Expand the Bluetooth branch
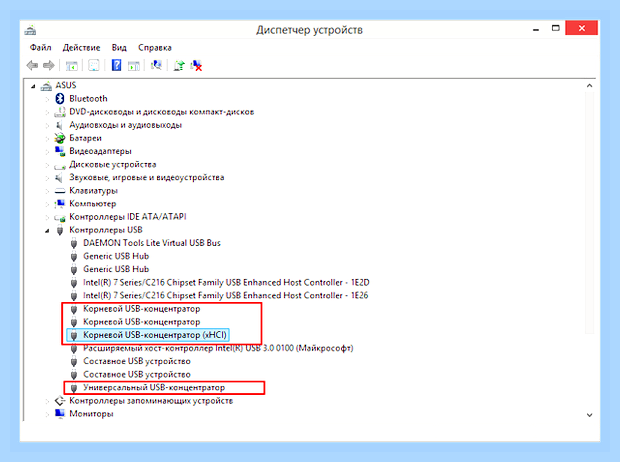The height and width of the screenshot is (462, 620). pyautogui.click(x=47, y=99)
